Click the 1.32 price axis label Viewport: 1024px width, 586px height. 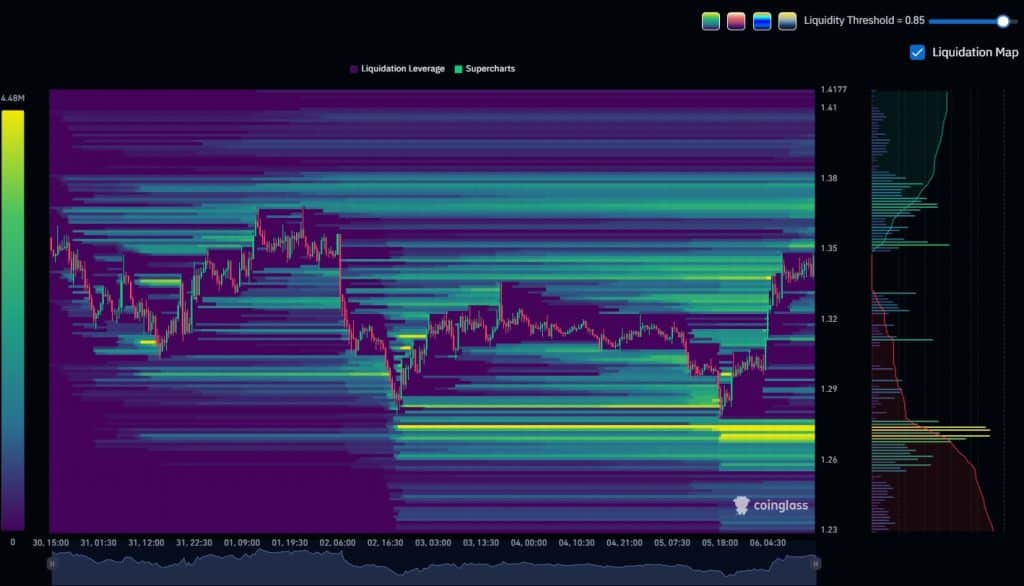(x=829, y=319)
